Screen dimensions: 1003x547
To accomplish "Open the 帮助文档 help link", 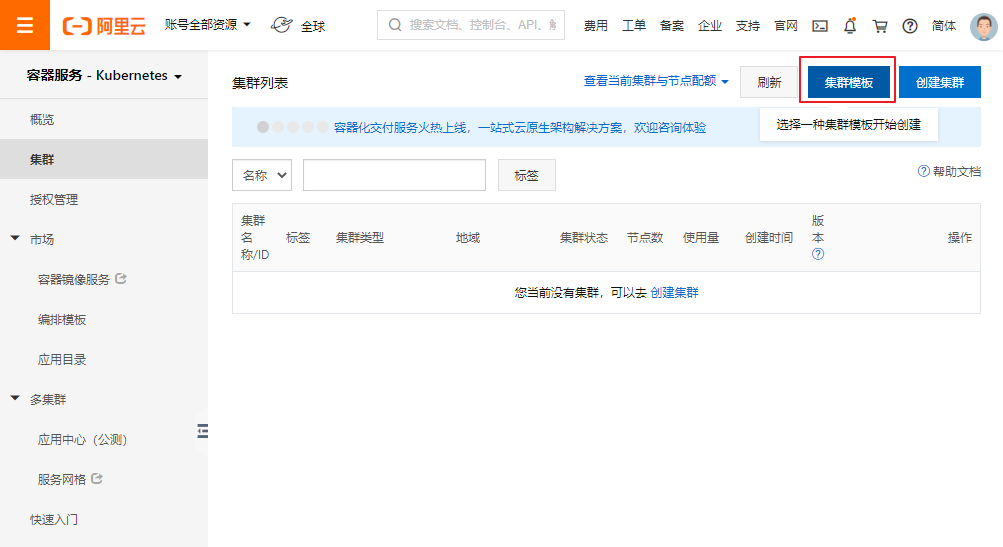I will [x=956, y=171].
